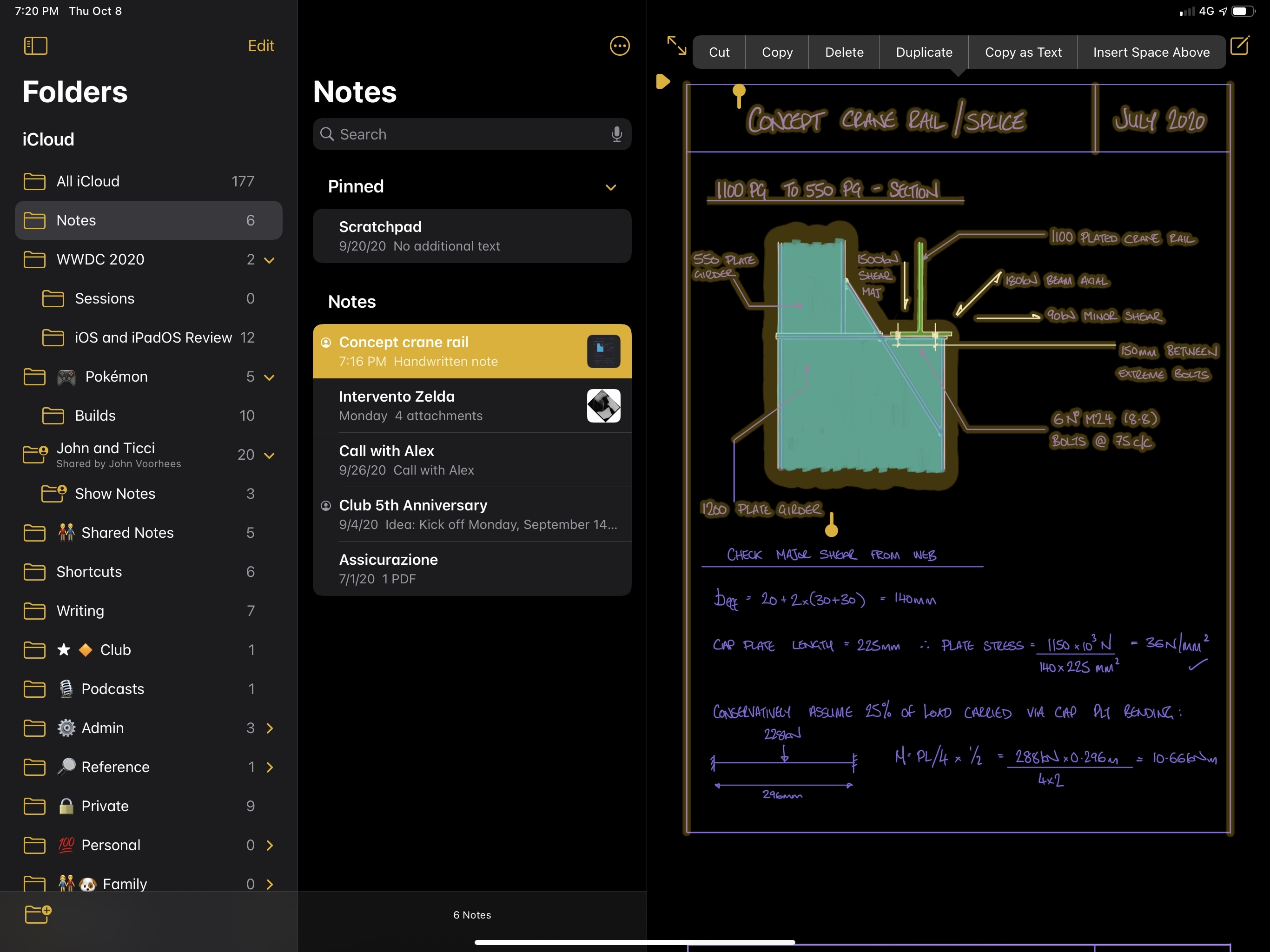Viewport: 1270px width, 952px height.
Task: Open the Sessions subfolder
Action: [x=149, y=298]
